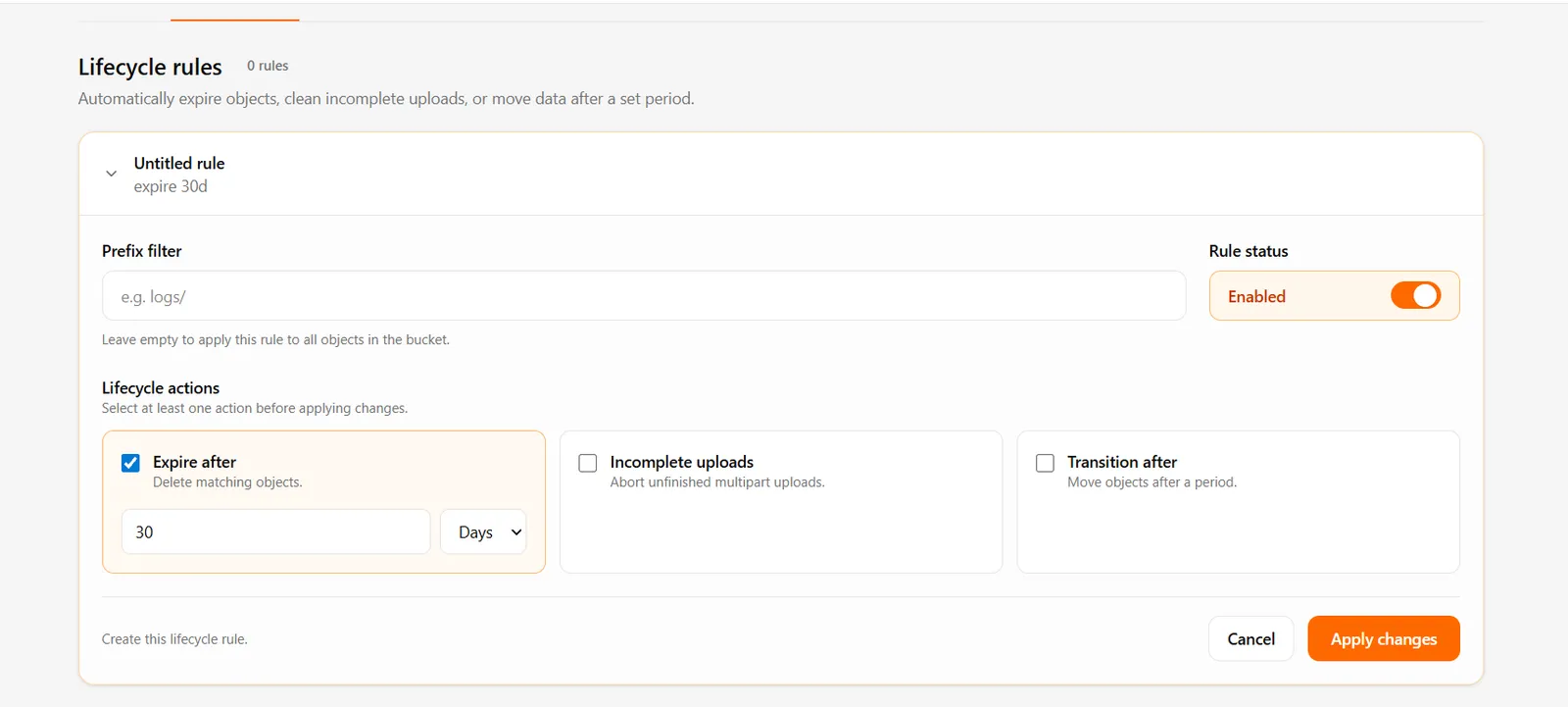Toggle the Enabled rule status switch
Viewport: 1568px width, 707px height.
pos(1415,295)
